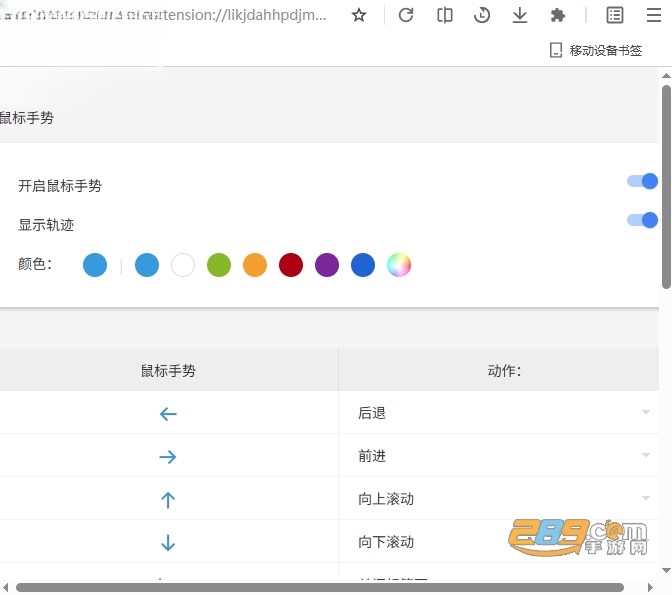Open the 向下滚动 action dropdown
Viewport: 672px width, 595px height.
(x=499, y=541)
